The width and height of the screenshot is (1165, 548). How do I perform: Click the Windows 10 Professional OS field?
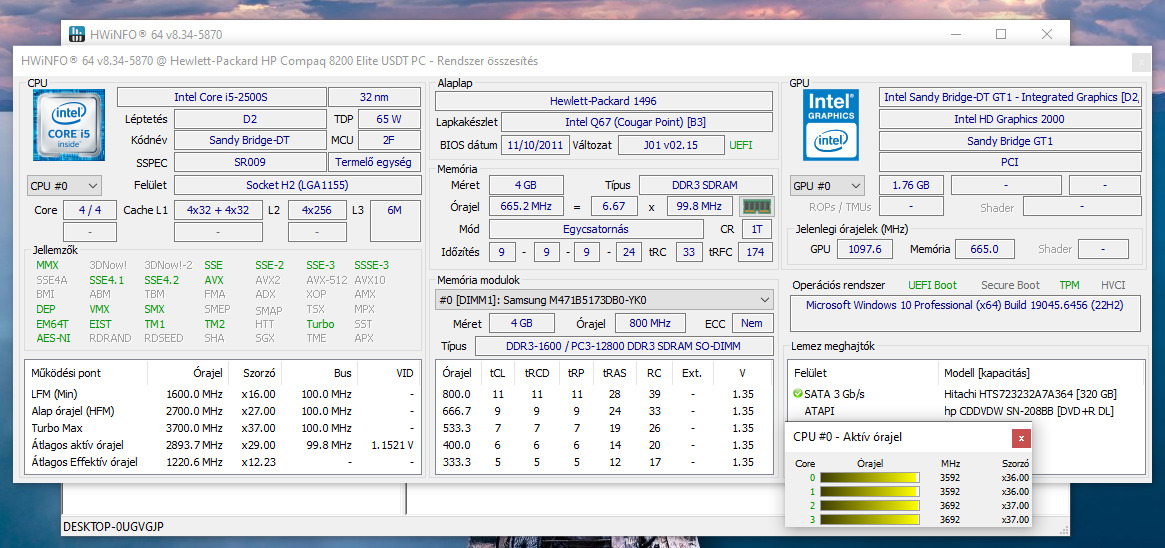click(x=965, y=314)
